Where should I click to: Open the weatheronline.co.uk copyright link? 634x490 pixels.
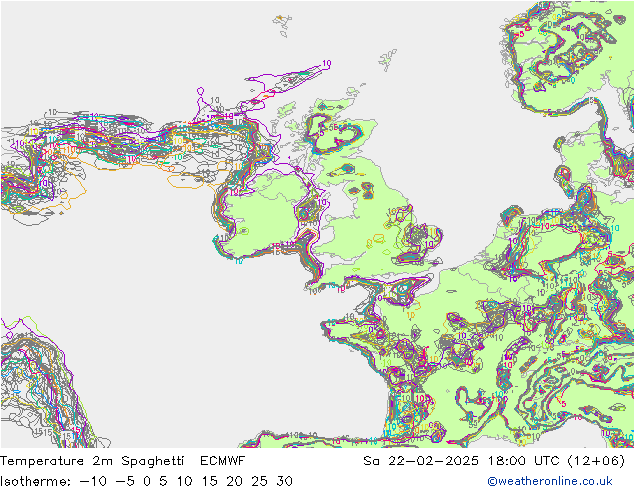[x=549, y=481]
